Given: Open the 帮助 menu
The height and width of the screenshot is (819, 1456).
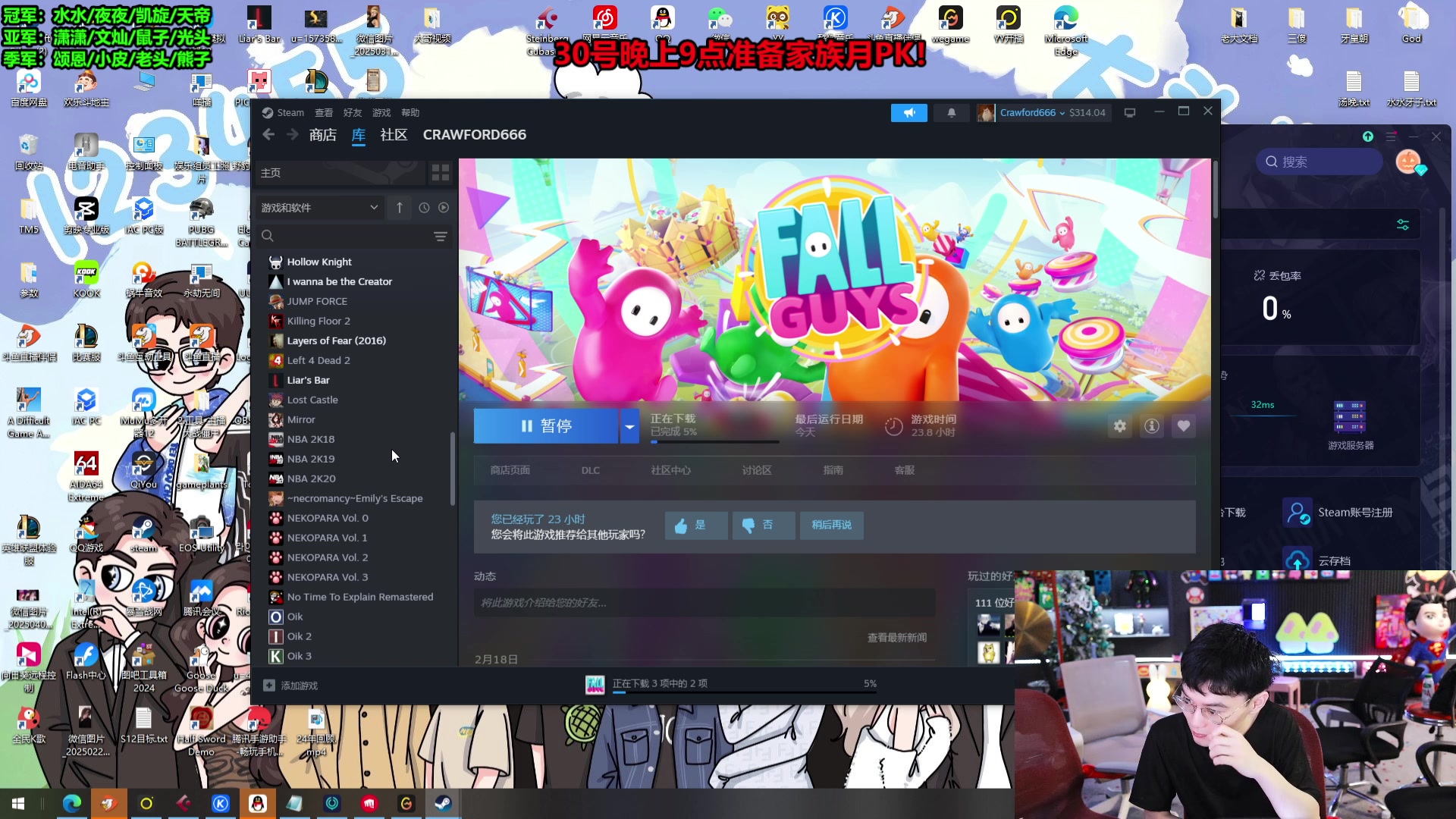Looking at the screenshot, I should click(x=410, y=113).
